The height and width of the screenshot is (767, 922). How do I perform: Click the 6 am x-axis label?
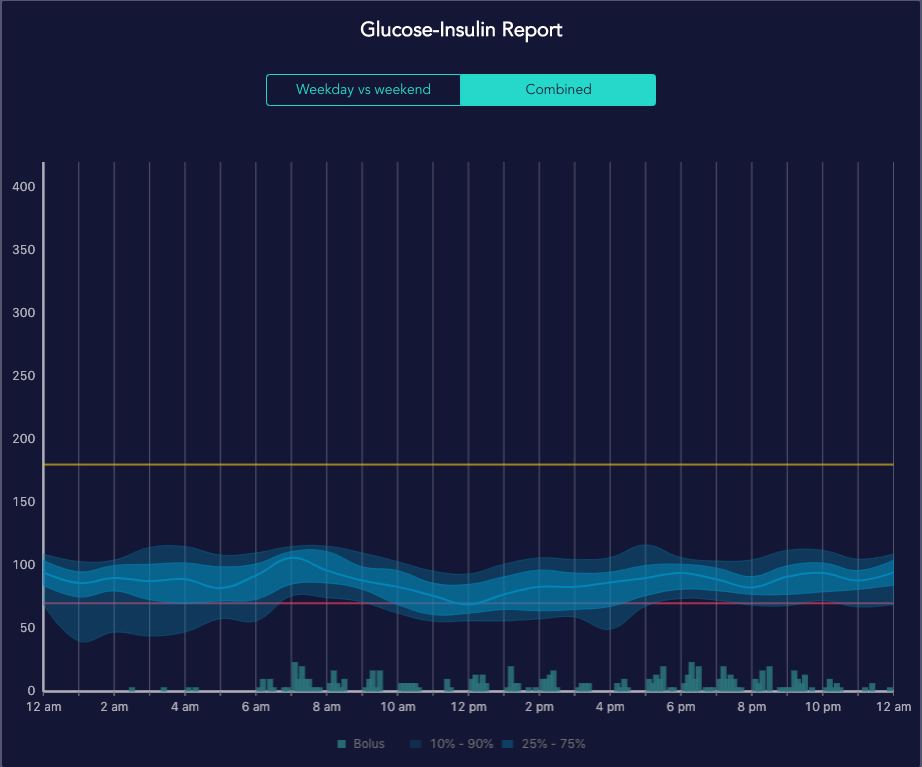pyautogui.click(x=256, y=706)
